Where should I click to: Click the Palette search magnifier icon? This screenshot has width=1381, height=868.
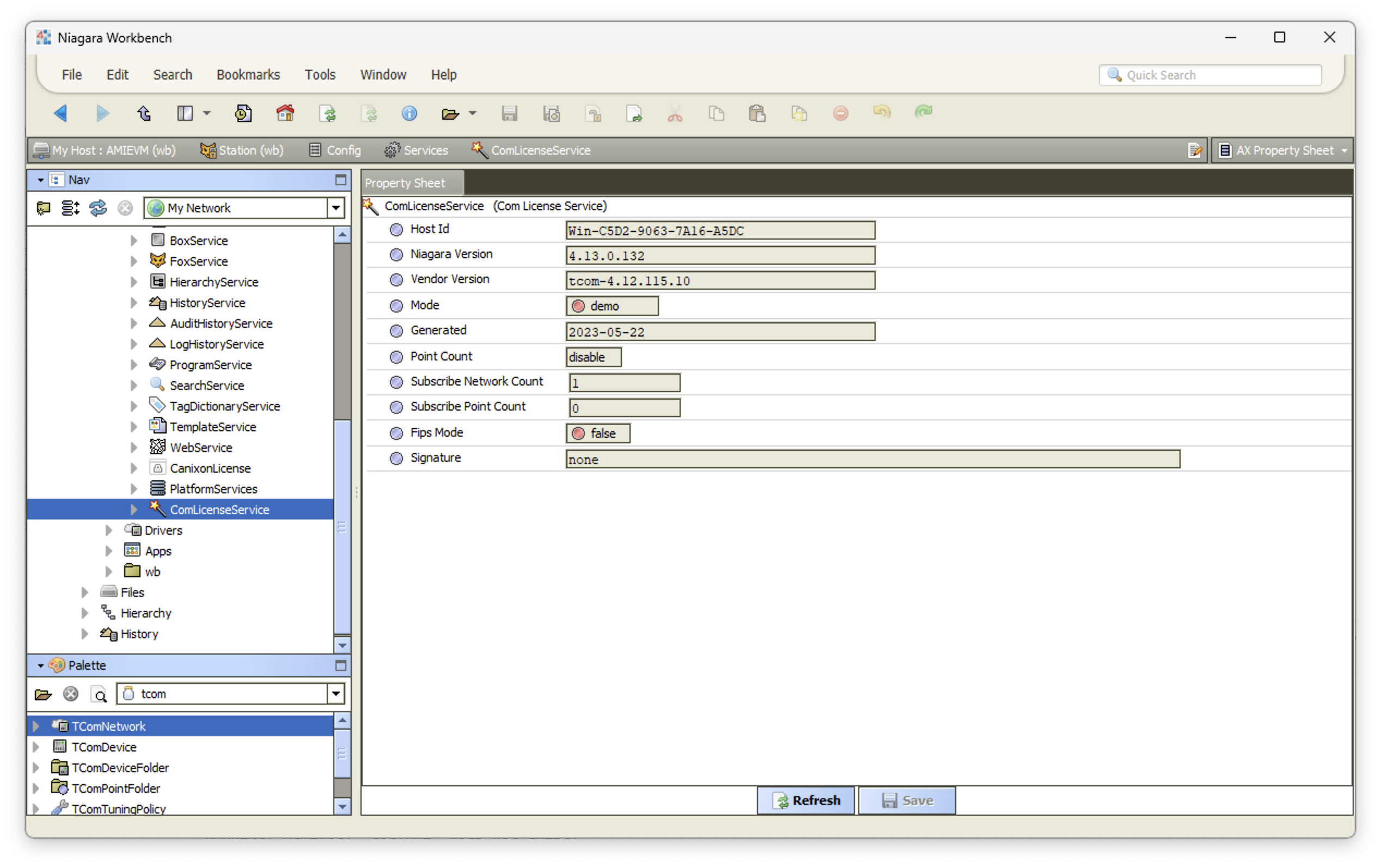coord(100,694)
